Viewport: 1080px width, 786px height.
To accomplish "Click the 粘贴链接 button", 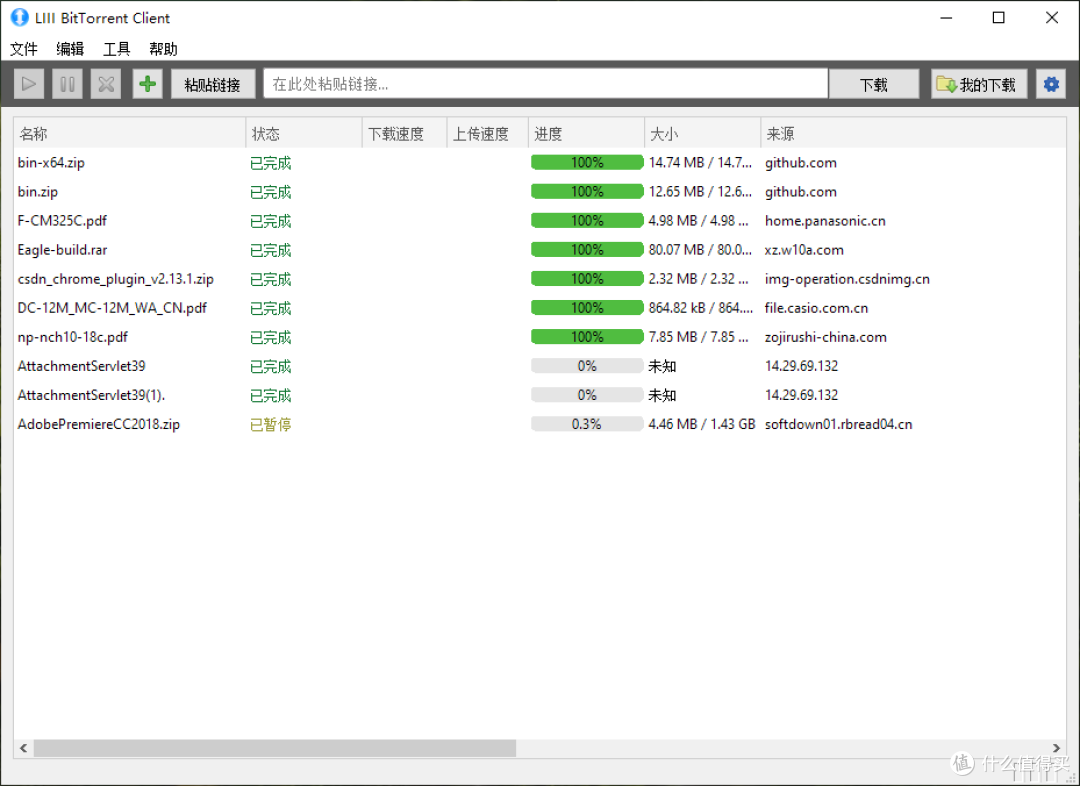I will [x=213, y=84].
